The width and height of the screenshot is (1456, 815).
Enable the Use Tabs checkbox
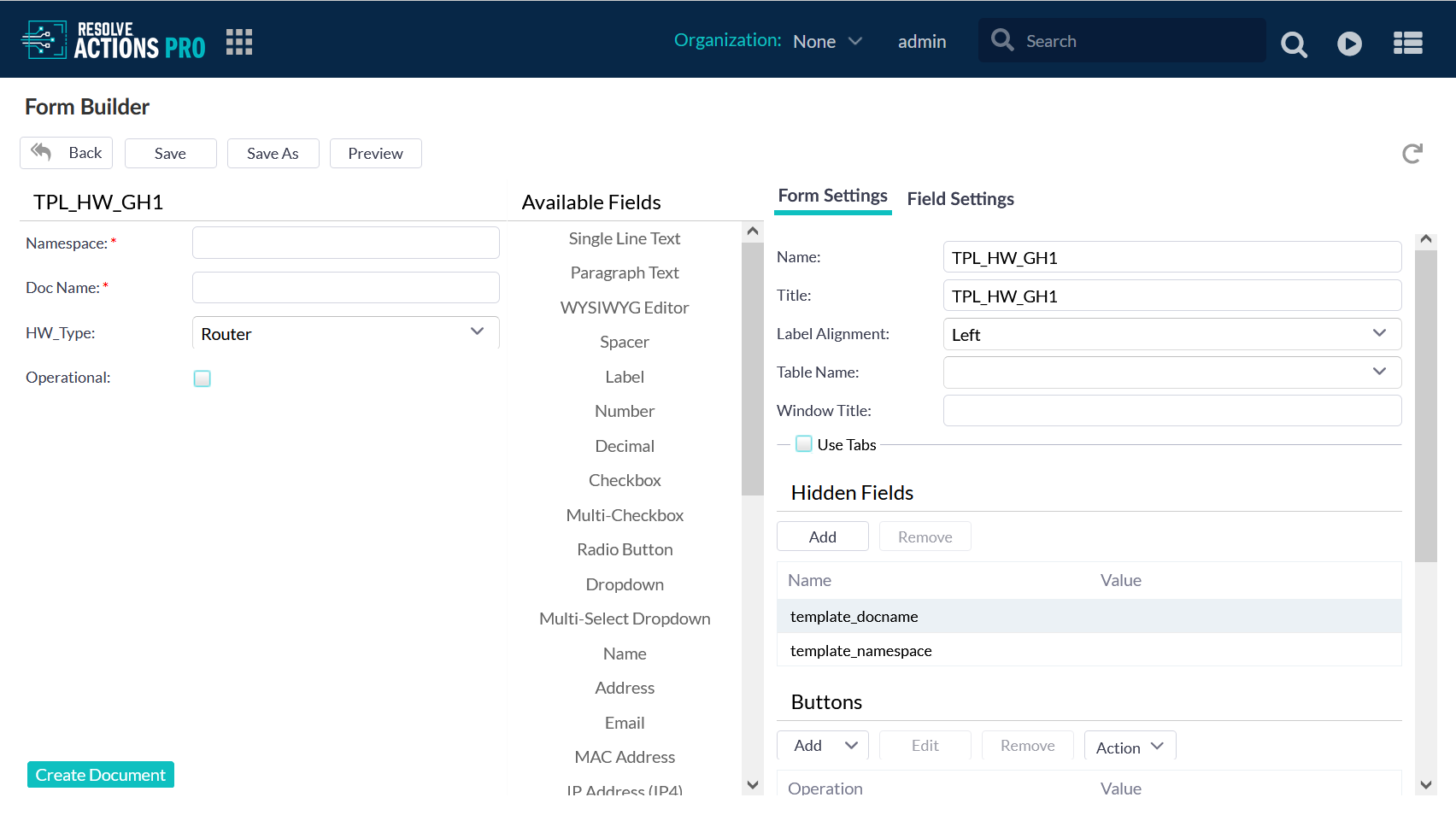tap(804, 444)
